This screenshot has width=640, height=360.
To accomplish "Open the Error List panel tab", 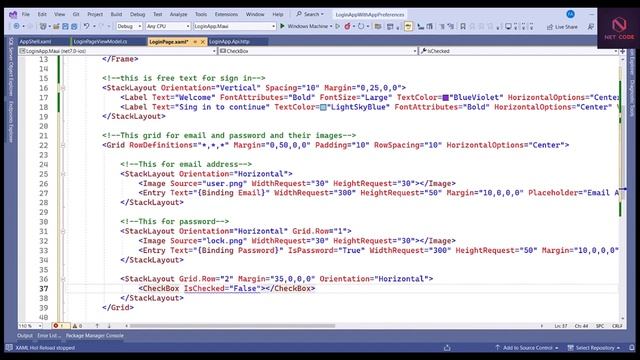I will pyautogui.click(x=49, y=336).
